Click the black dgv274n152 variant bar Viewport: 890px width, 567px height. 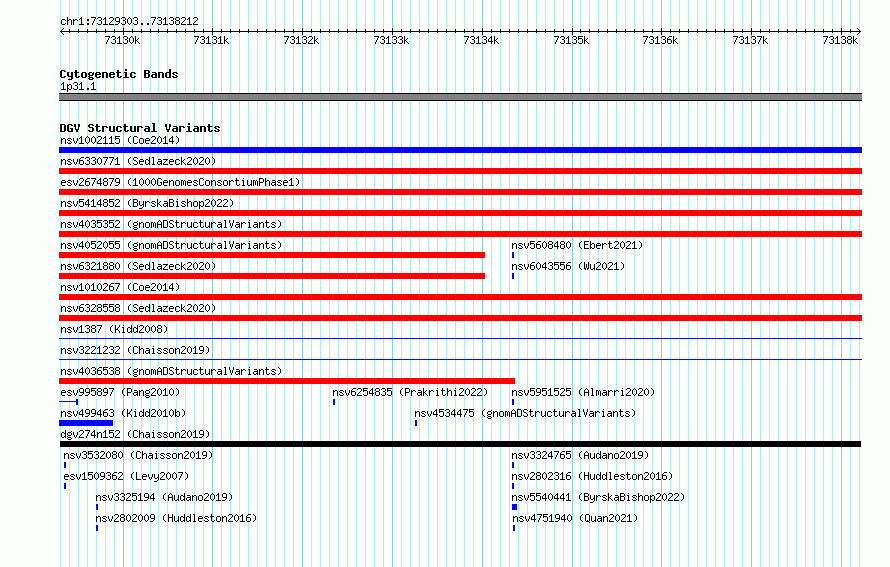pos(460,444)
